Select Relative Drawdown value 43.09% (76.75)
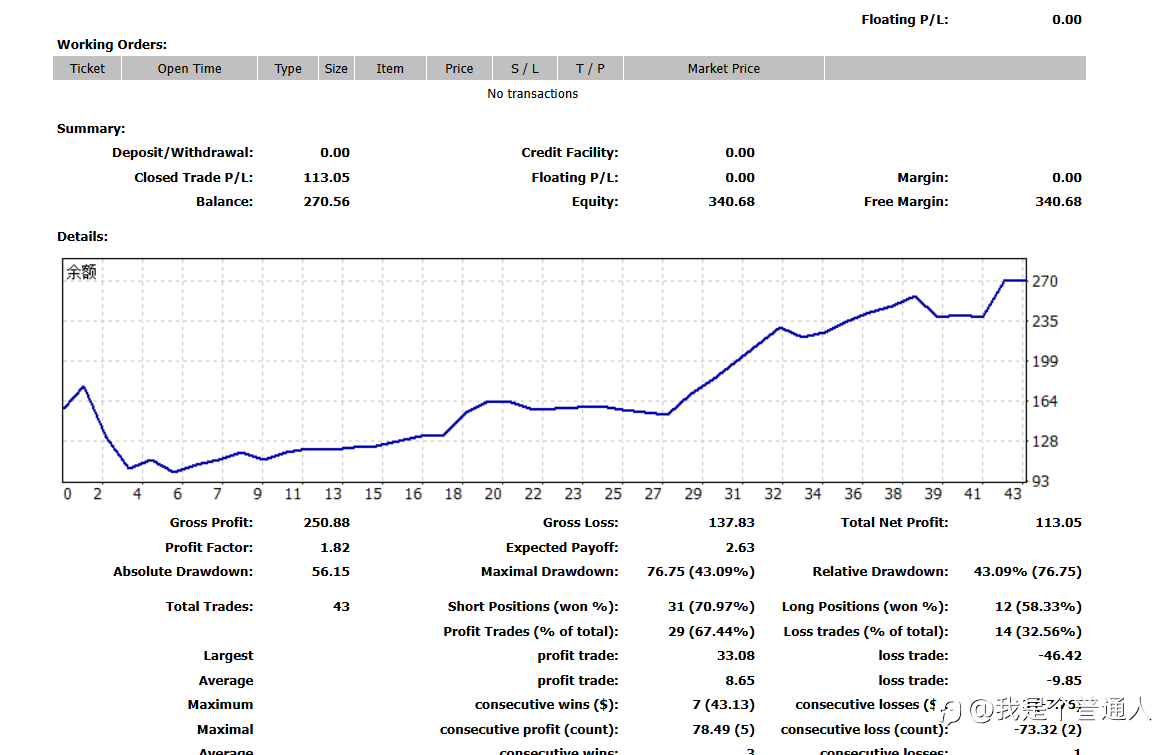This screenshot has height=755, width=1165. [x=1028, y=571]
